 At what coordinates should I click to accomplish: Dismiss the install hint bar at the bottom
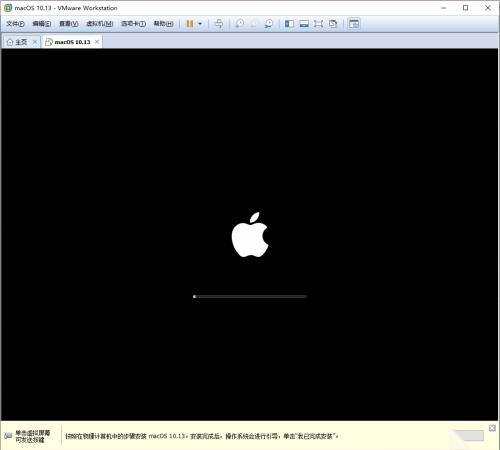click(x=492, y=428)
